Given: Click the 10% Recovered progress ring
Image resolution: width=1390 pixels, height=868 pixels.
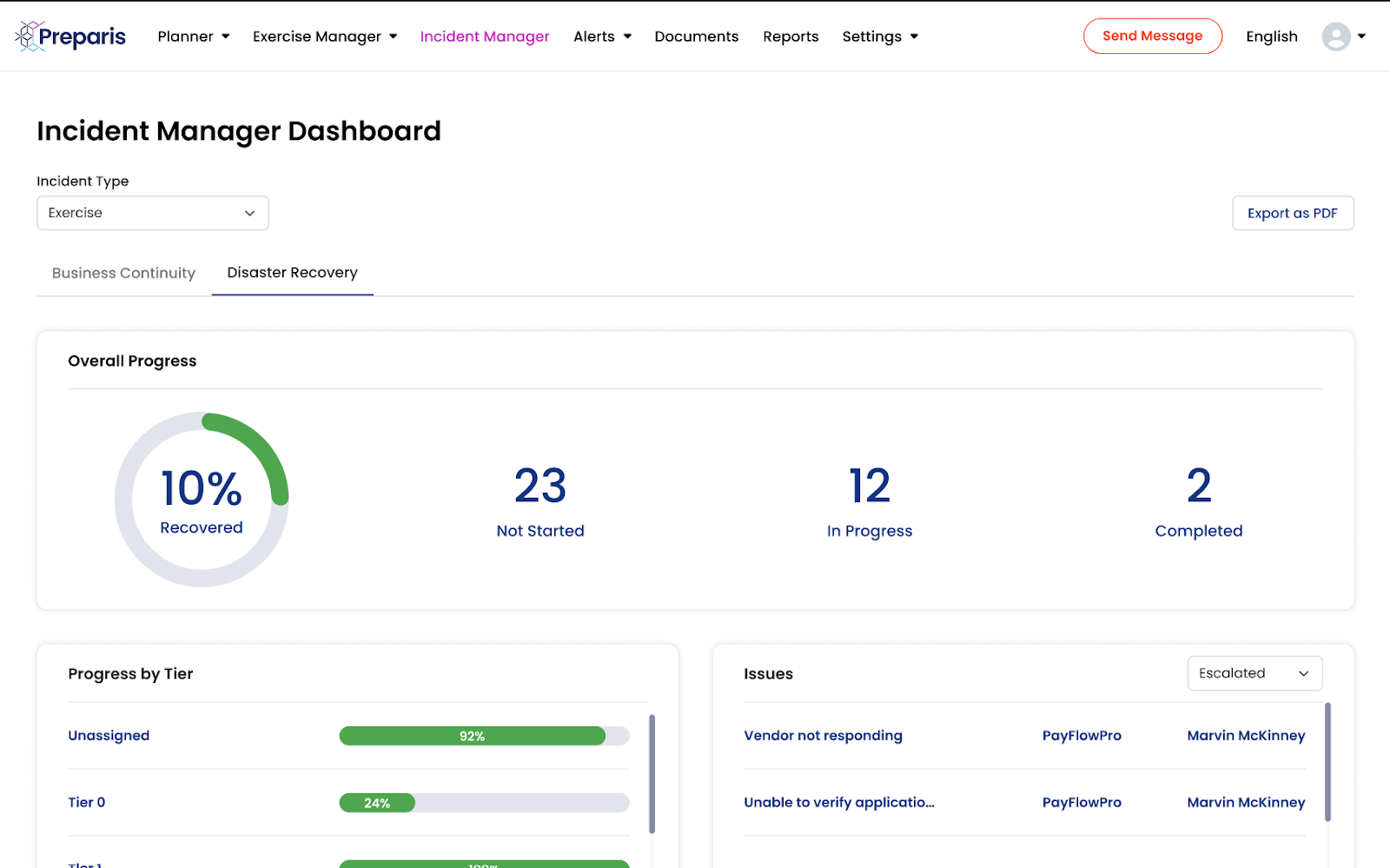Looking at the screenshot, I should (x=202, y=500).
